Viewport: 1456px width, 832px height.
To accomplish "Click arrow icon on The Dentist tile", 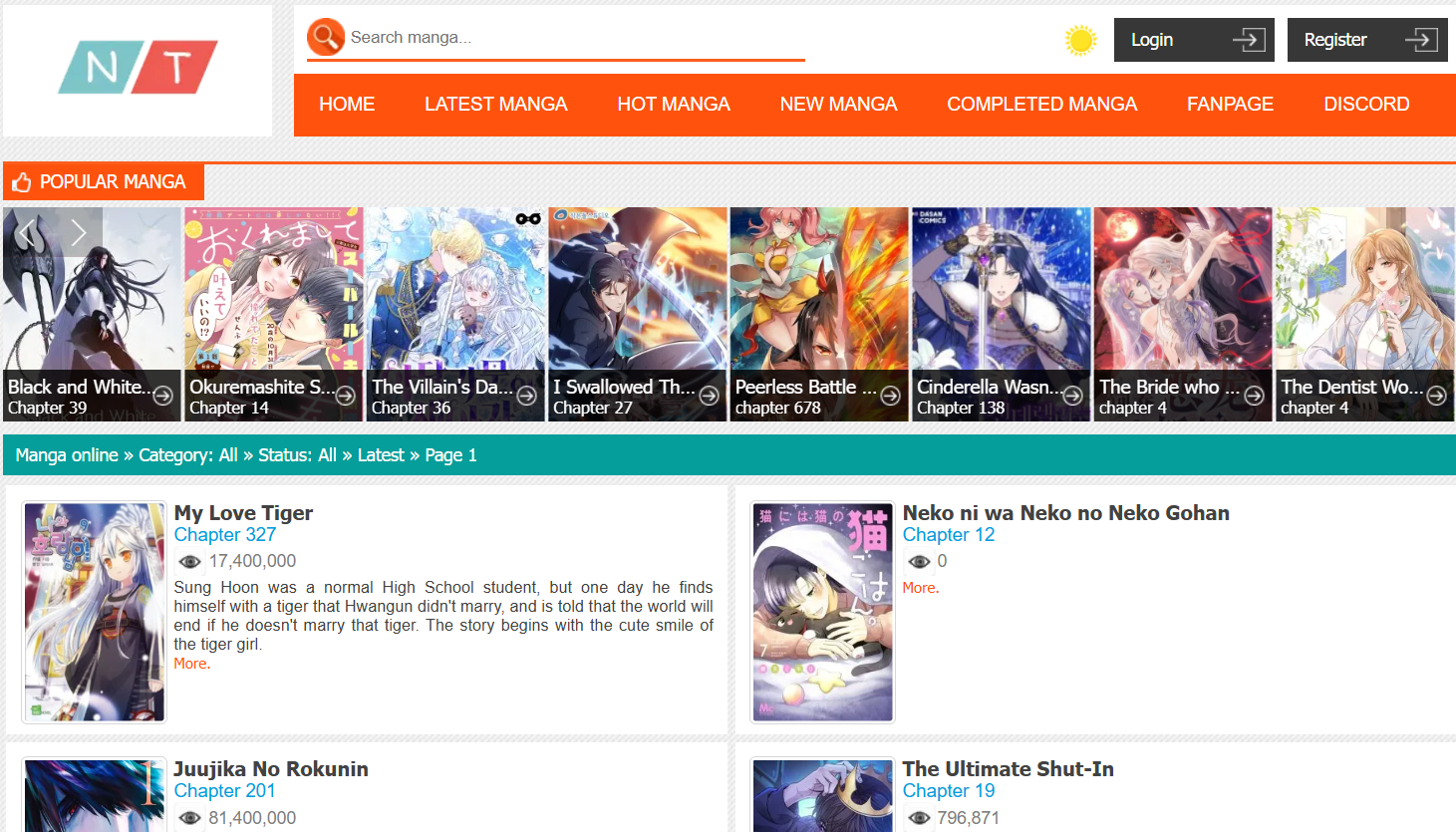I will pyautogui.click(x=1436, y=396).
